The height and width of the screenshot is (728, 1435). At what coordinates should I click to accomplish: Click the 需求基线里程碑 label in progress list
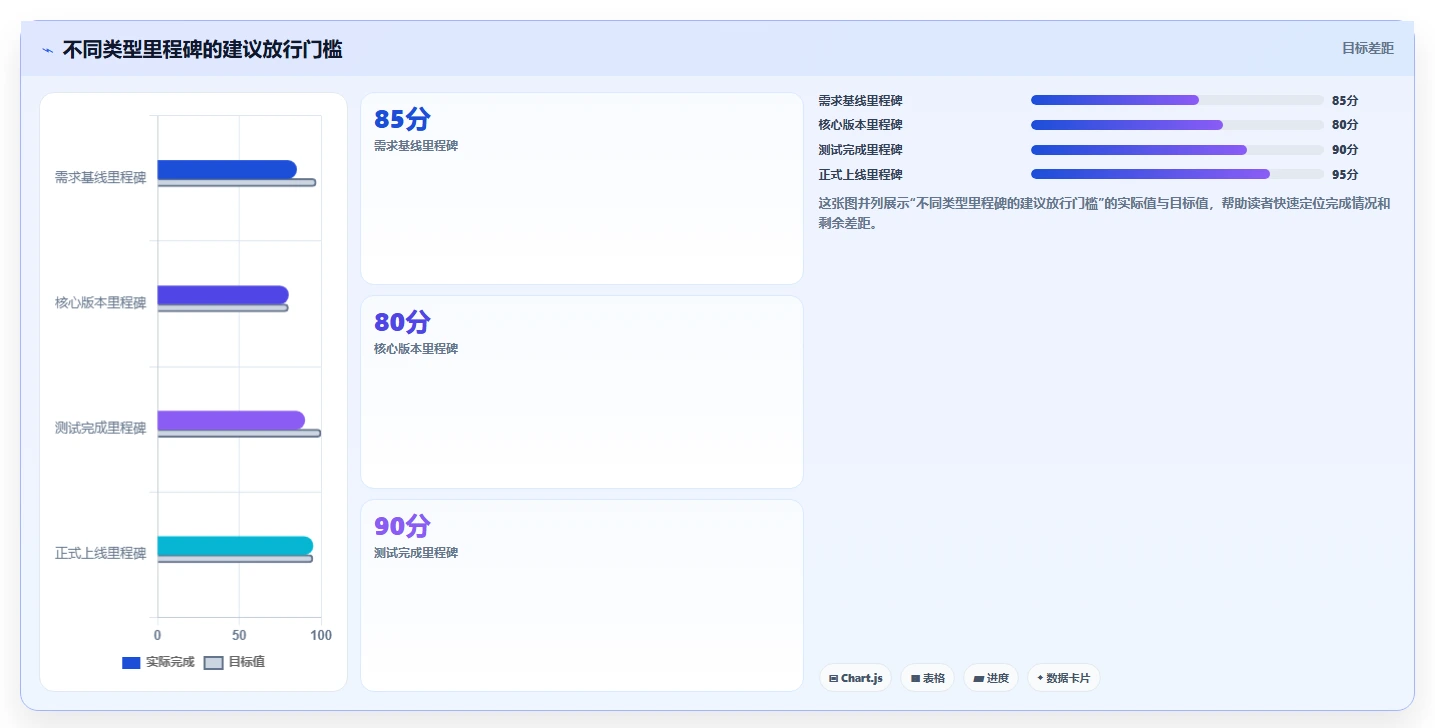coord(860,100)
